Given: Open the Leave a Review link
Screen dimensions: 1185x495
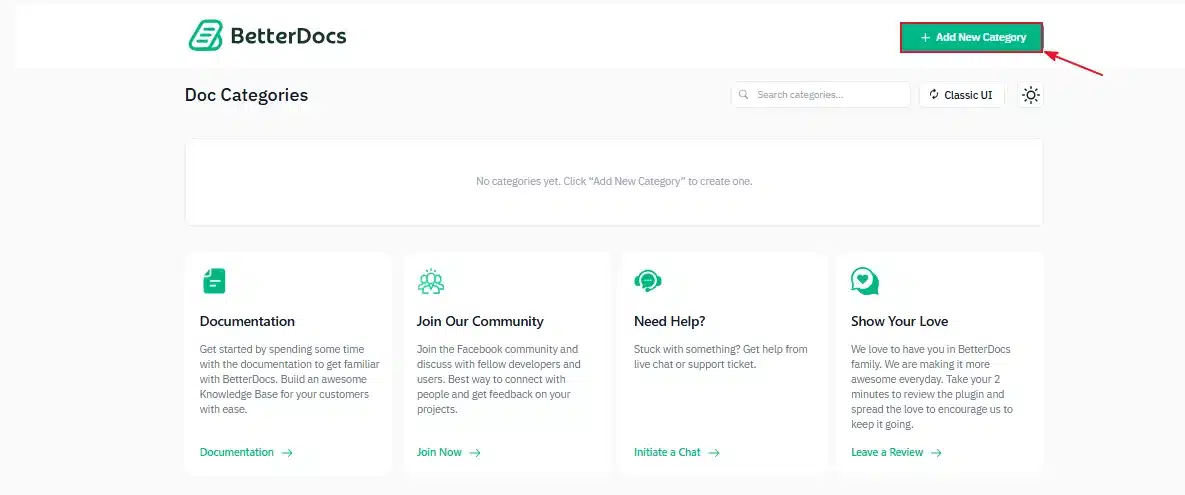Looking at the screenshot, I should tap(887, 452).
